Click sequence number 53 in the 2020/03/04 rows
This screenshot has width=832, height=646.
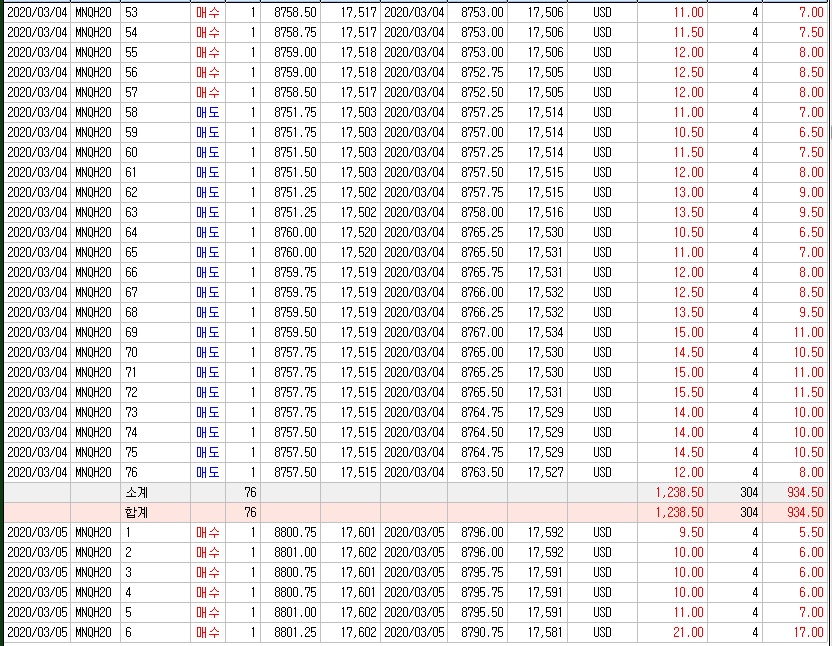[131, 12]
